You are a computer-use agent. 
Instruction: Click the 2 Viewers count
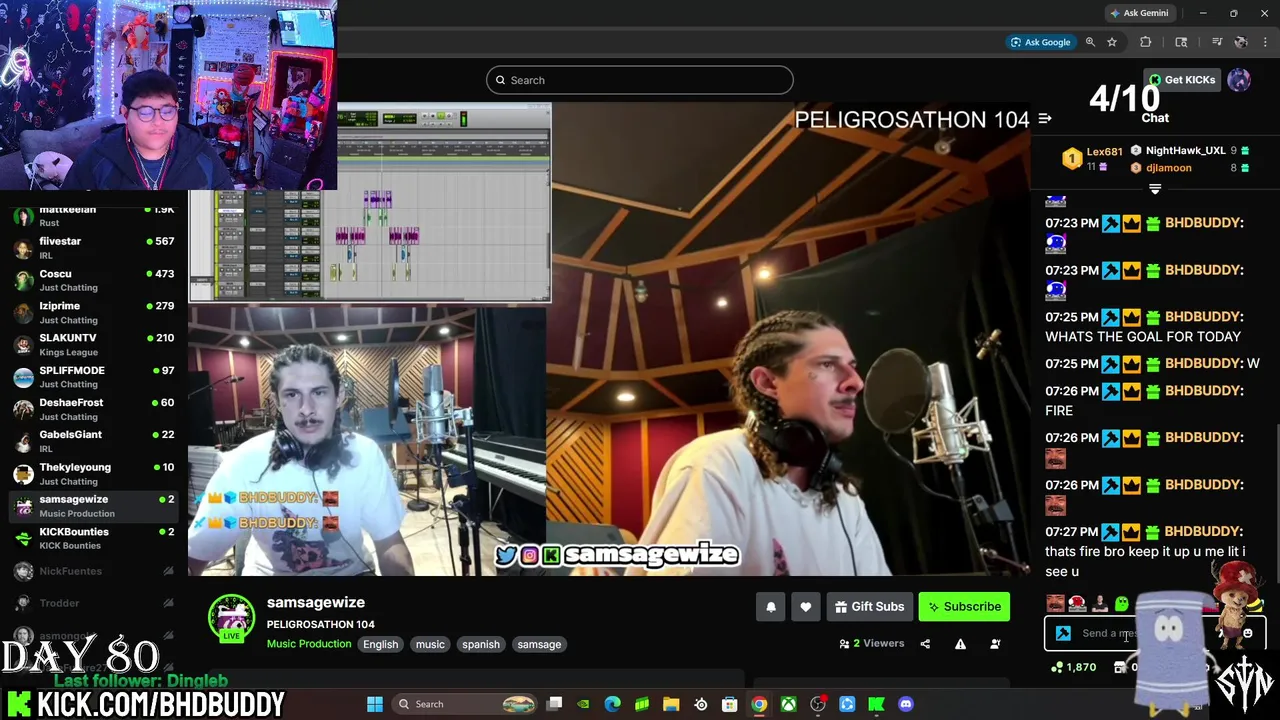[x=872, y=644]
